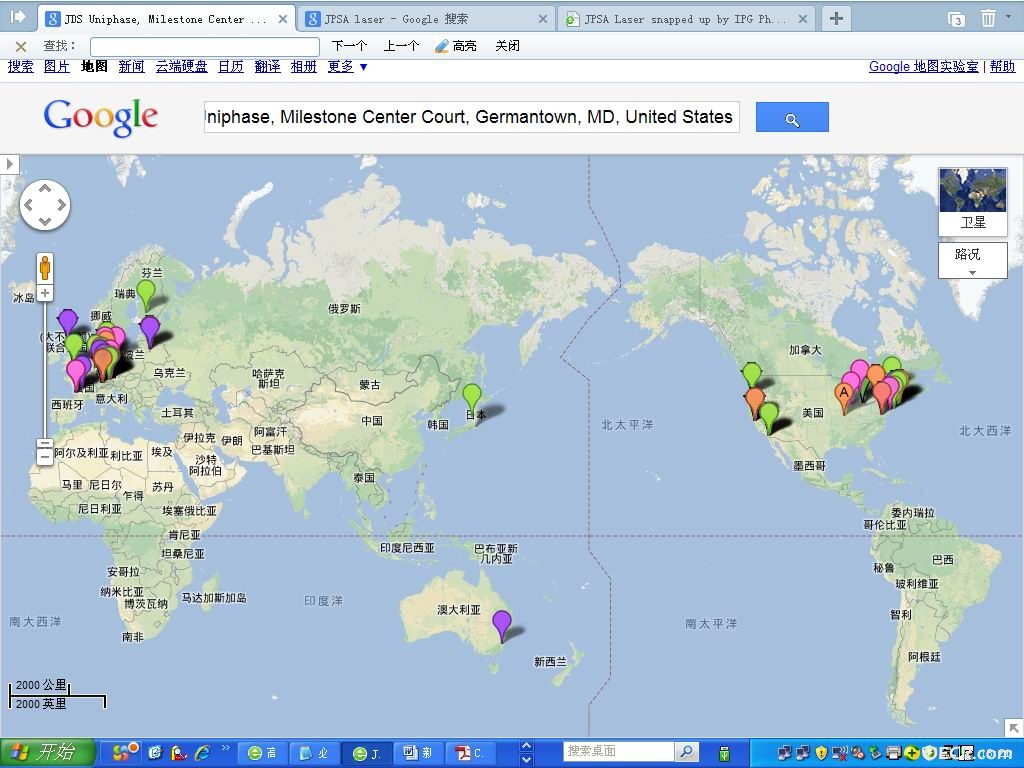
Task: Click the green marker over Japan
Action: pyautogui.click(x=472, y=398)
